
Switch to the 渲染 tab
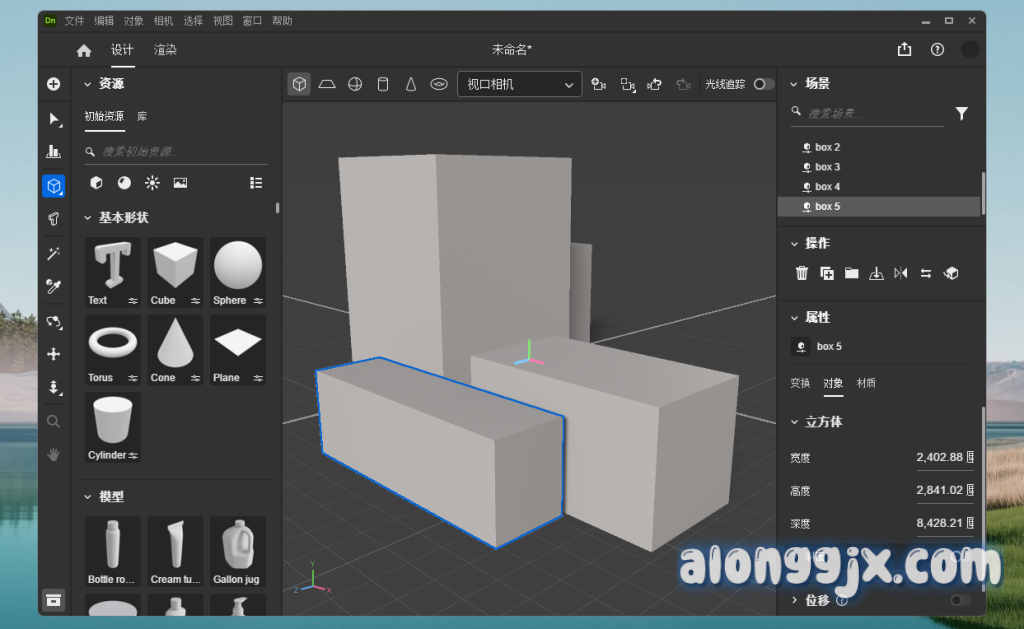point(165,50)
